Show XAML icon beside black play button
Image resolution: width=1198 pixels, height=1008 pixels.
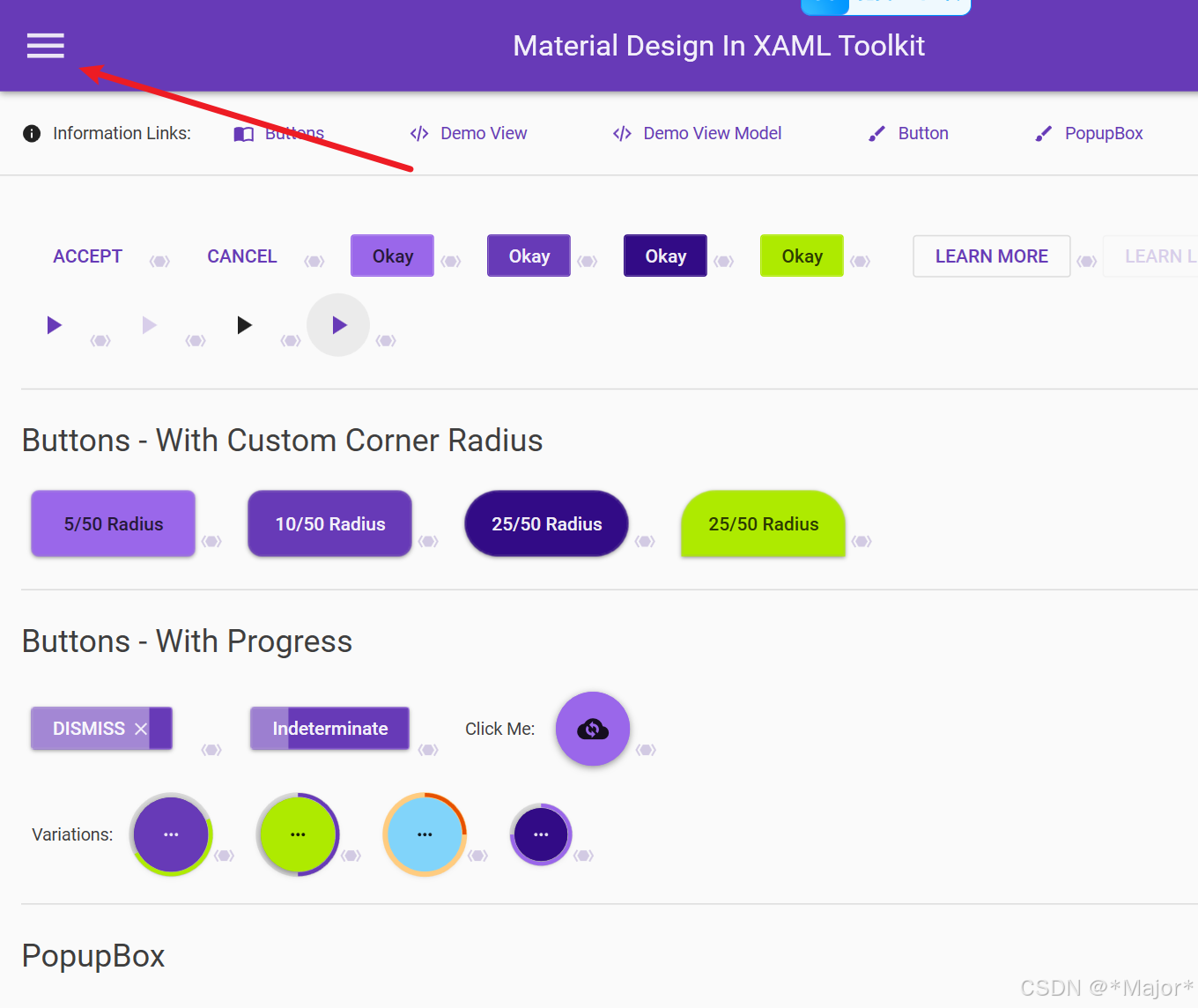click(x=291, y=341)
